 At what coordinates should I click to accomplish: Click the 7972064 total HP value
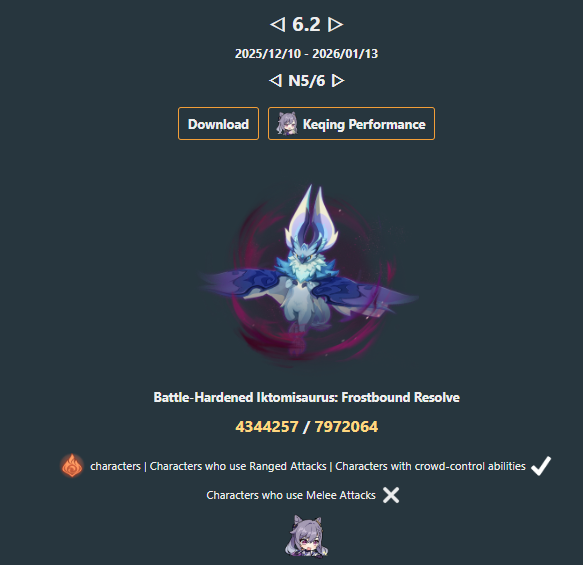(x=346, y=427)
